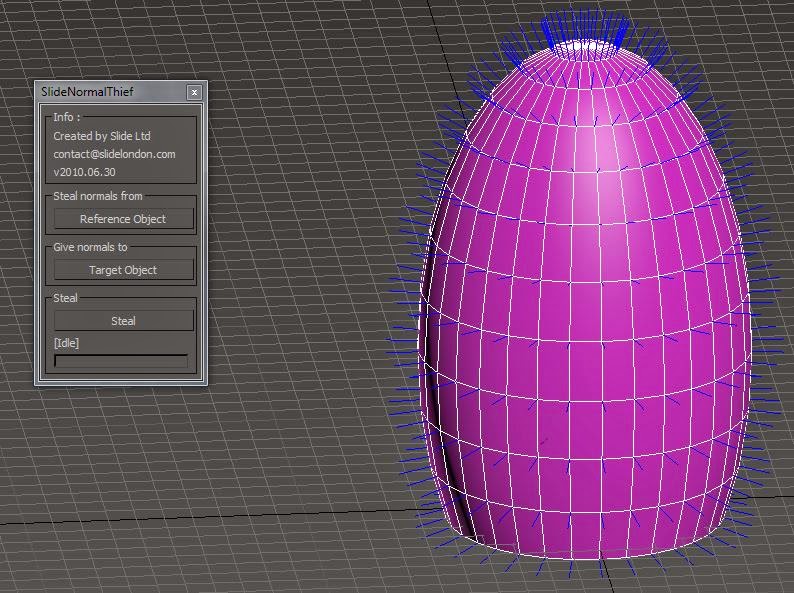This screenshot has height=593, width=794.
Task: Click the 'Steal normals from' group label
Action: coord(98,196)
